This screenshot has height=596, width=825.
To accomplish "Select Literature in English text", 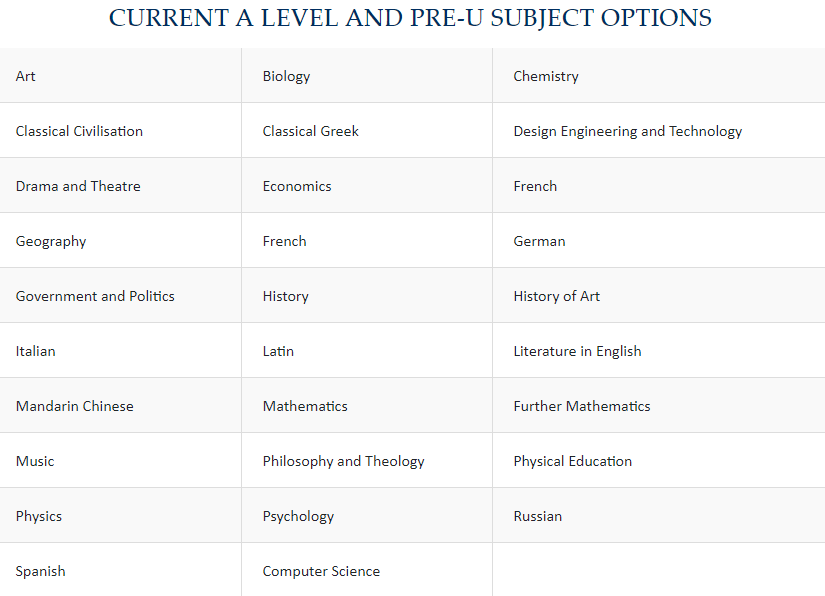I will click(577, 352).
